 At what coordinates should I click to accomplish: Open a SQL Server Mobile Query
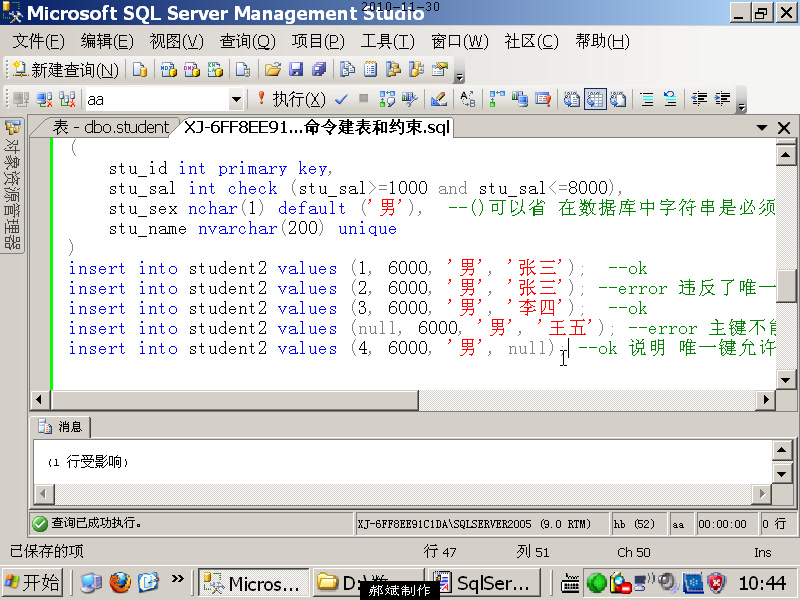[x=243, y=69]
